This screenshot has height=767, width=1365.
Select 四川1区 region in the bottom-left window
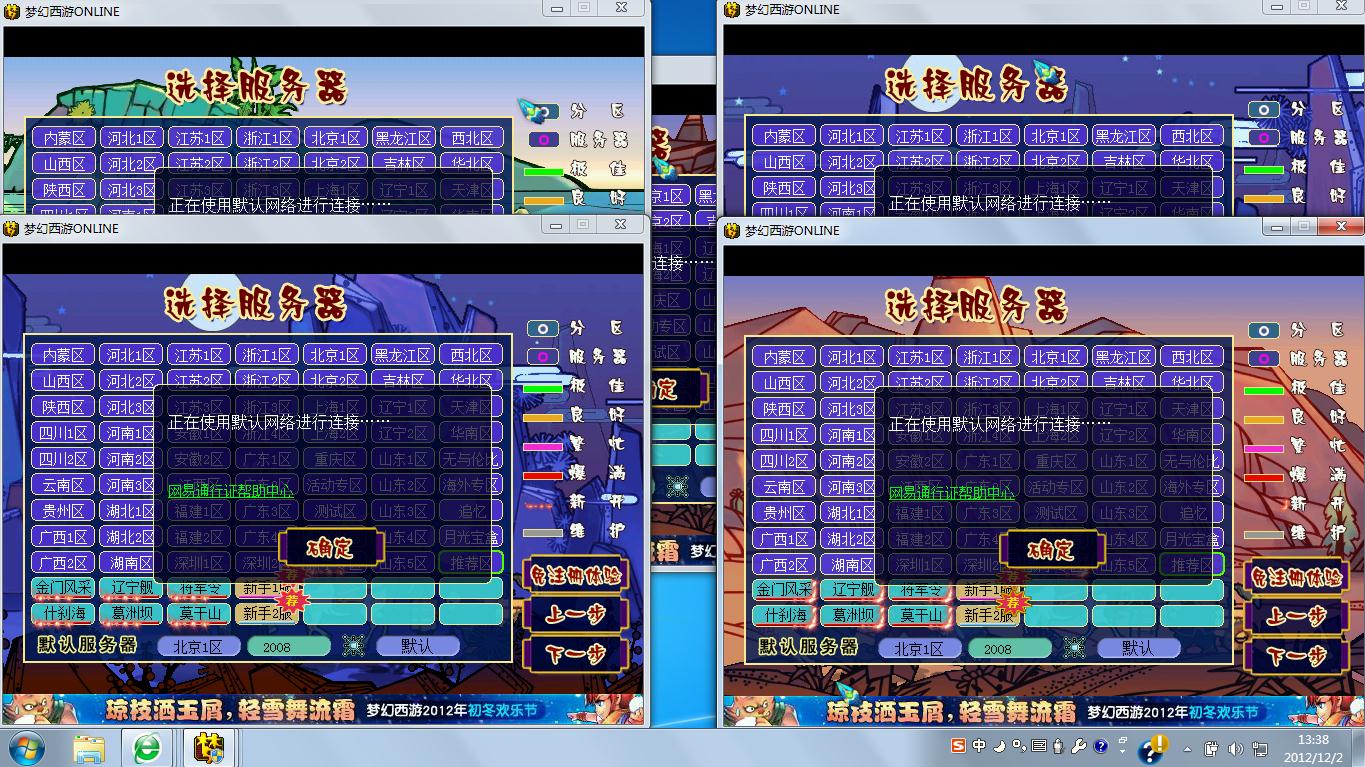tap(63, 433)
